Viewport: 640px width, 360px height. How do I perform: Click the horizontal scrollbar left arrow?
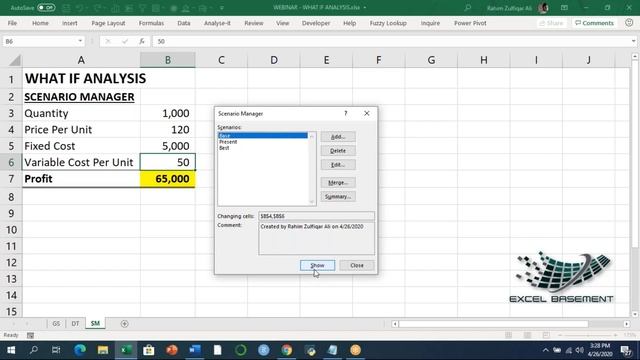coord(395,324)
